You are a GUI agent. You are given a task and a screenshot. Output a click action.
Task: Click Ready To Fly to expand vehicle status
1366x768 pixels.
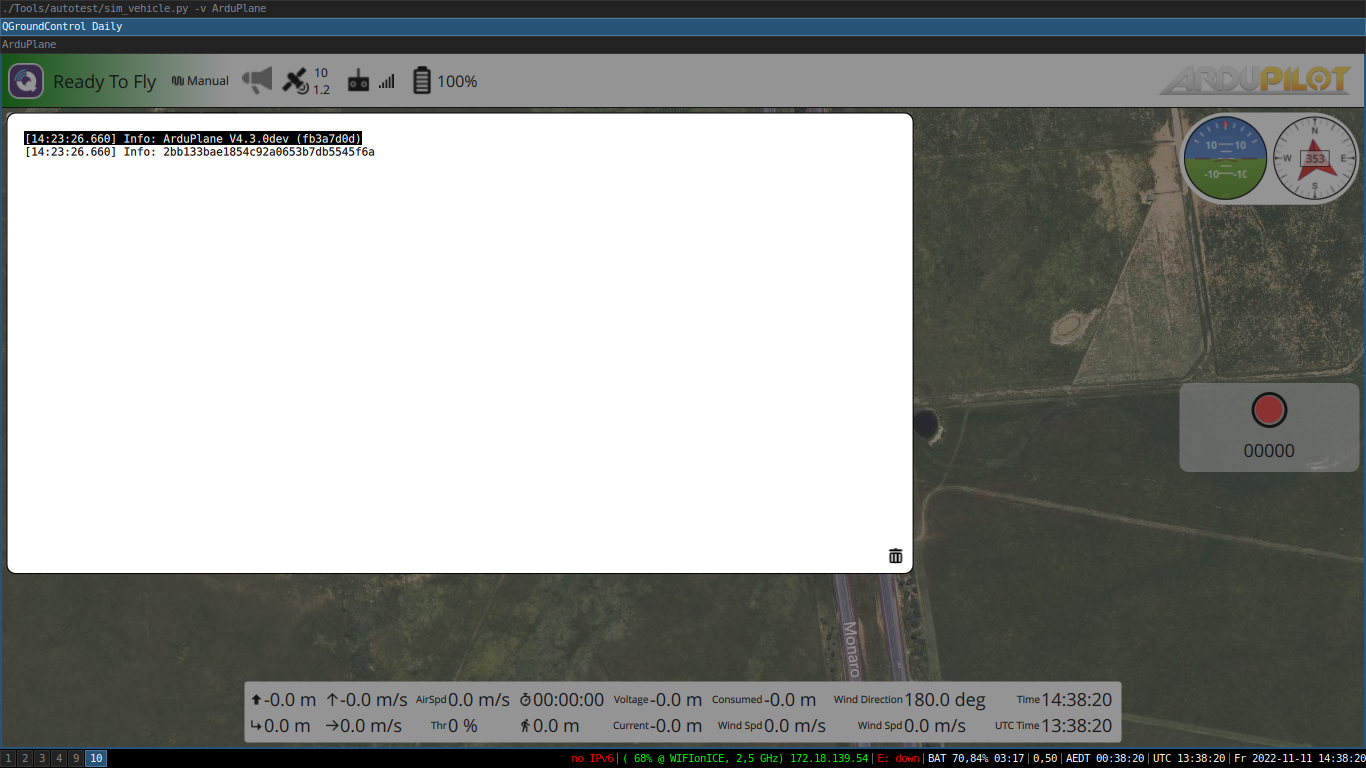[x=105, y=81]
